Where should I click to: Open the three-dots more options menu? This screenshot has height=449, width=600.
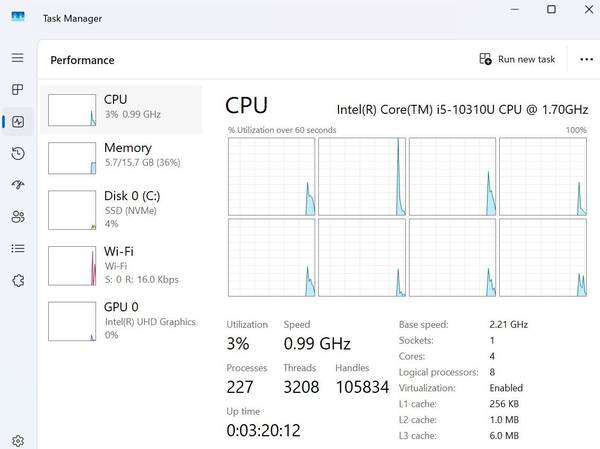coord(586,59)
